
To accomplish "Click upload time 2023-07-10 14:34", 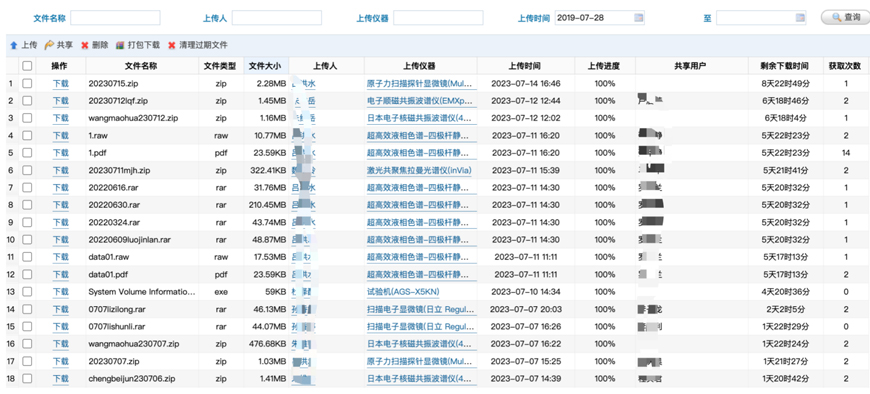I will [526, 292].
